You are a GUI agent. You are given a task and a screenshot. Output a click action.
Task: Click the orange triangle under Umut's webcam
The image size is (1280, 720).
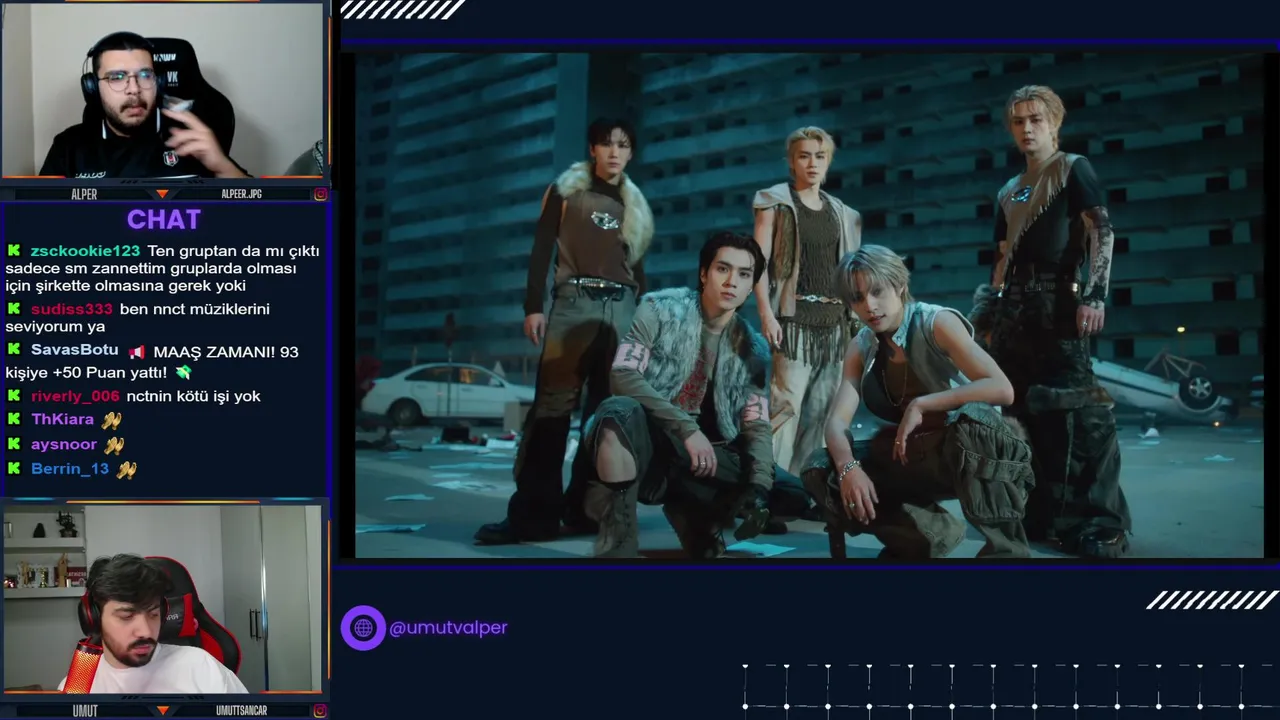point(162,711)
